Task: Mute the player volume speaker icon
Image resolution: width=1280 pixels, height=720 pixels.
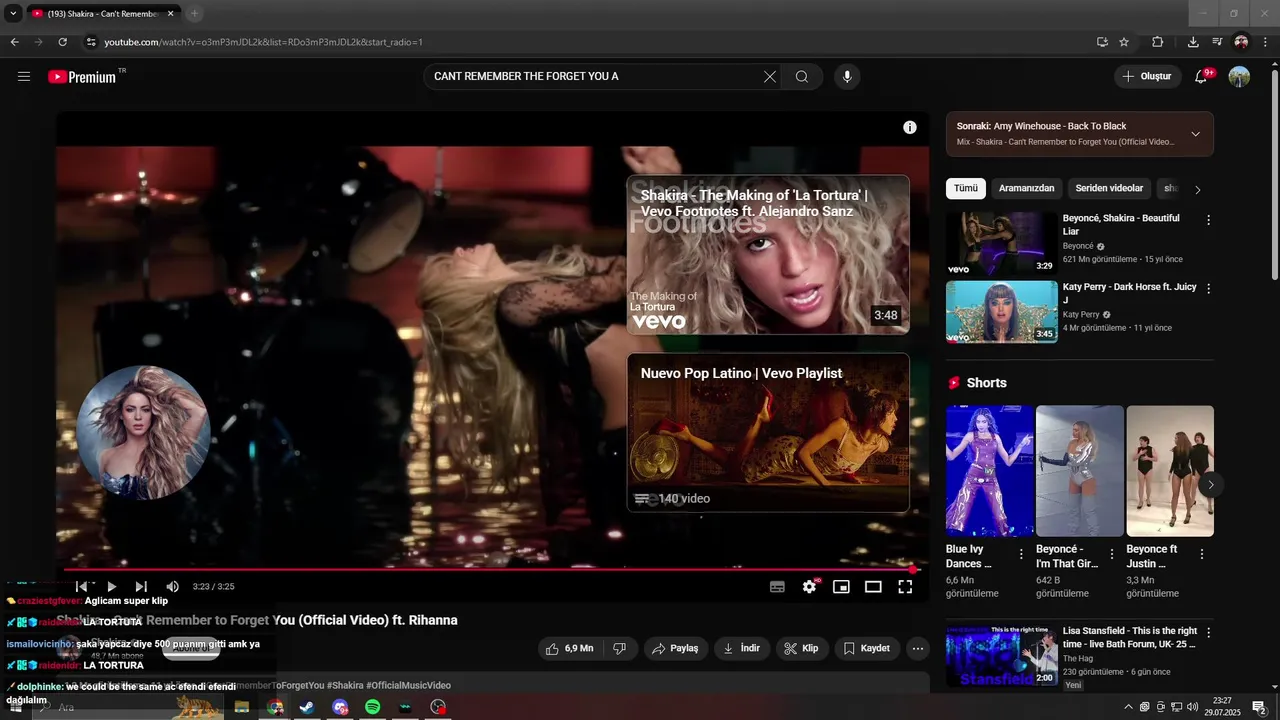Action: (x=172, y=587)
